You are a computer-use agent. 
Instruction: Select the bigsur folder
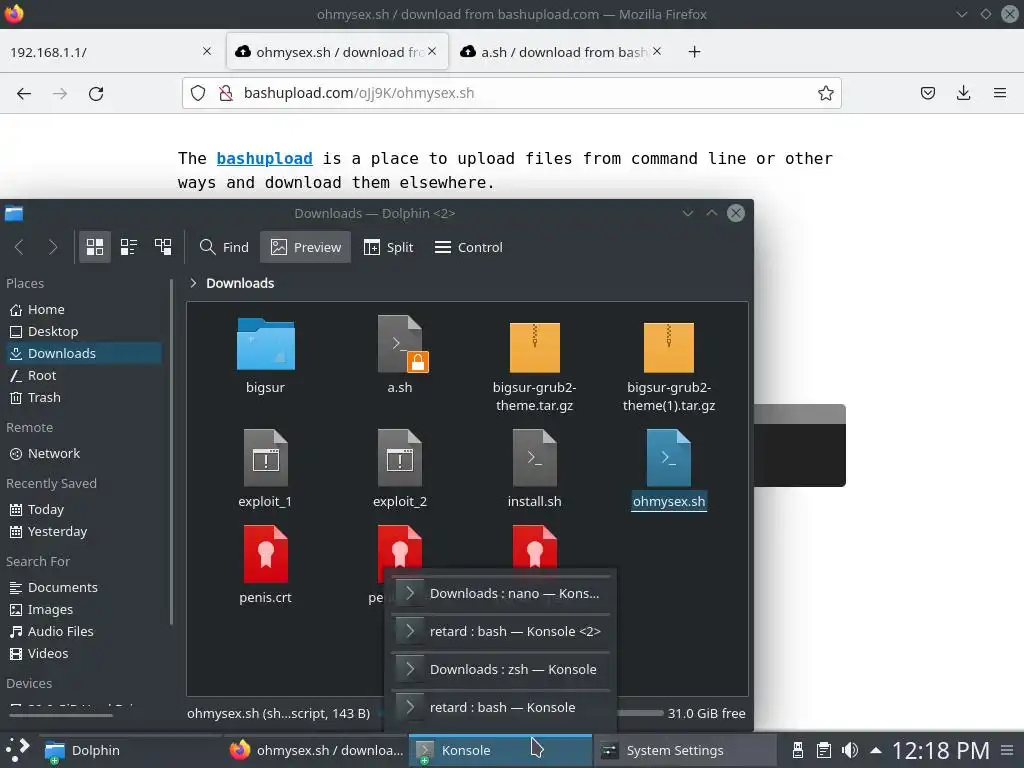265,357
